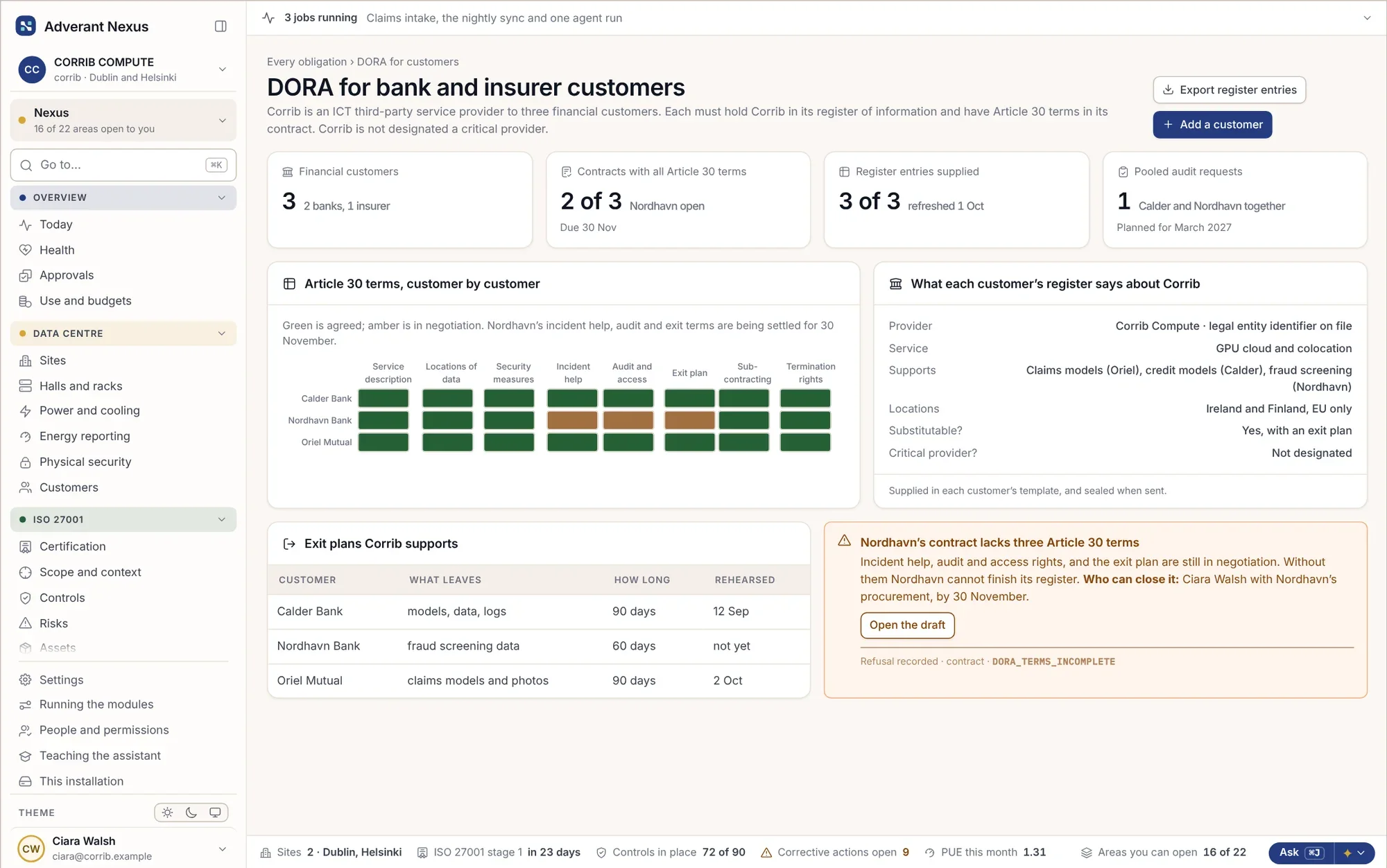Click the Adverant Nexus logo
Screen dimensions: 1387x868
pos(26,26)
